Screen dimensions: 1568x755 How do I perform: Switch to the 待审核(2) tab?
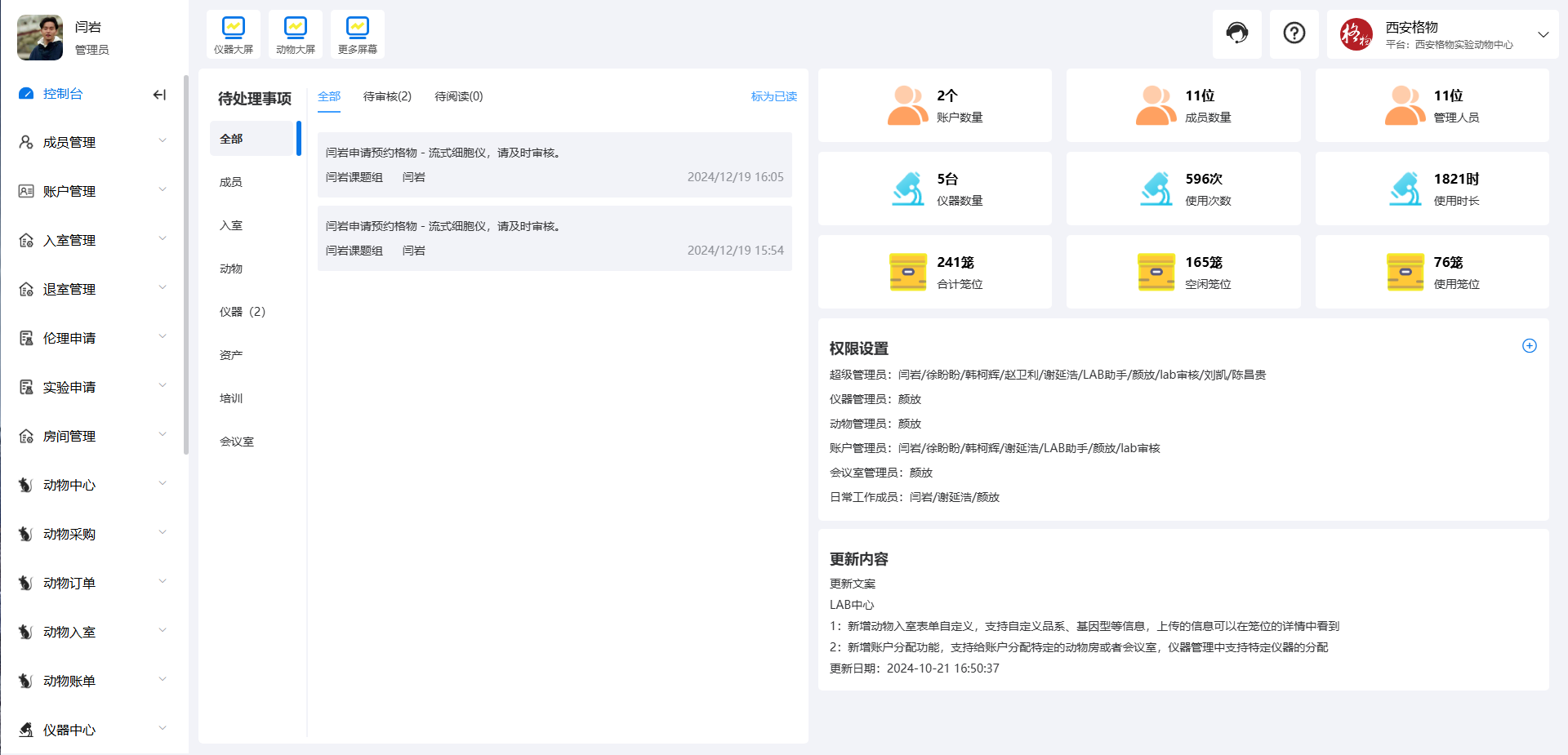(x=387, y=95)
